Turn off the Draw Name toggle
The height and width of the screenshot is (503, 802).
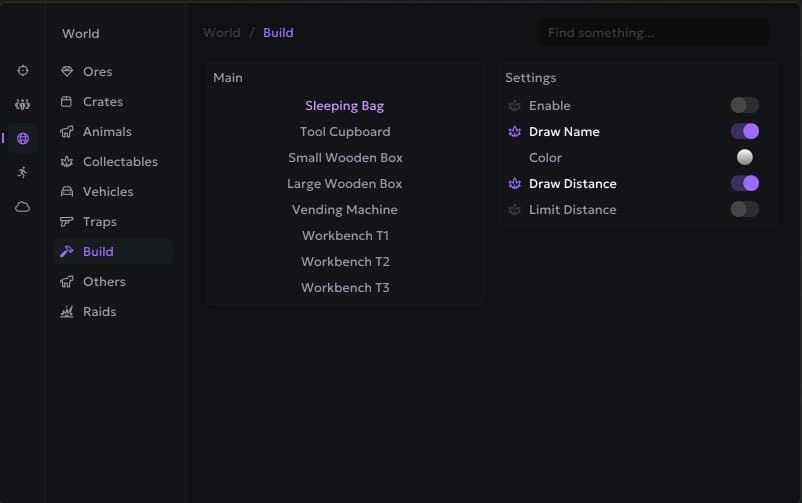(744, 131)
